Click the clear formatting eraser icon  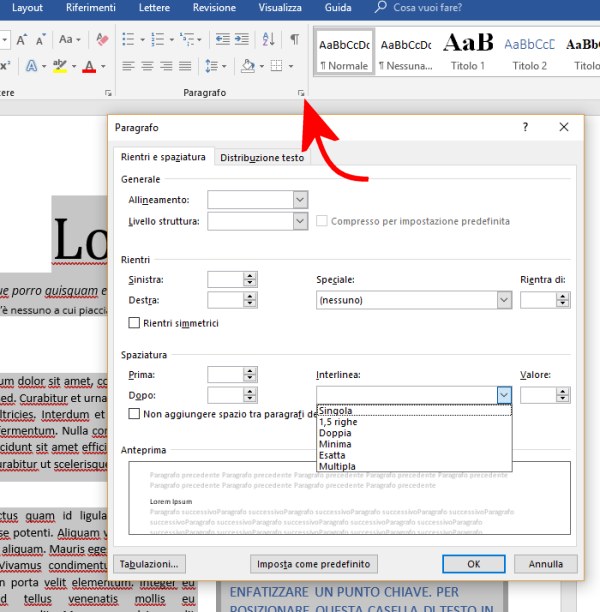pyautogui.click(x=105, y=40)
